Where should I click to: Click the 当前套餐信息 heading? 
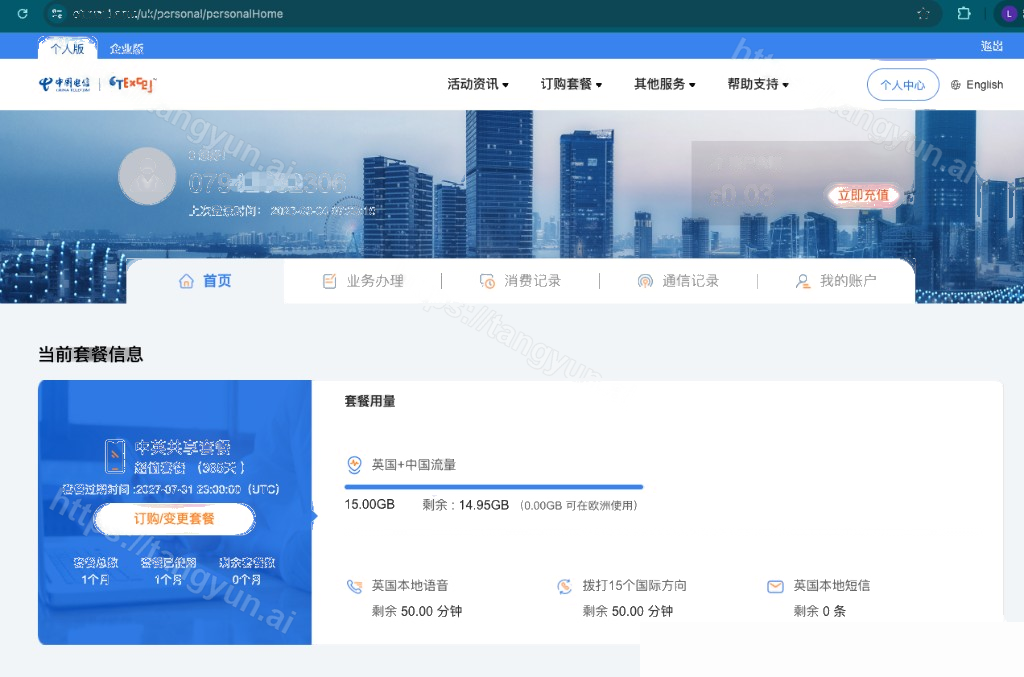[x=90, y=354]
